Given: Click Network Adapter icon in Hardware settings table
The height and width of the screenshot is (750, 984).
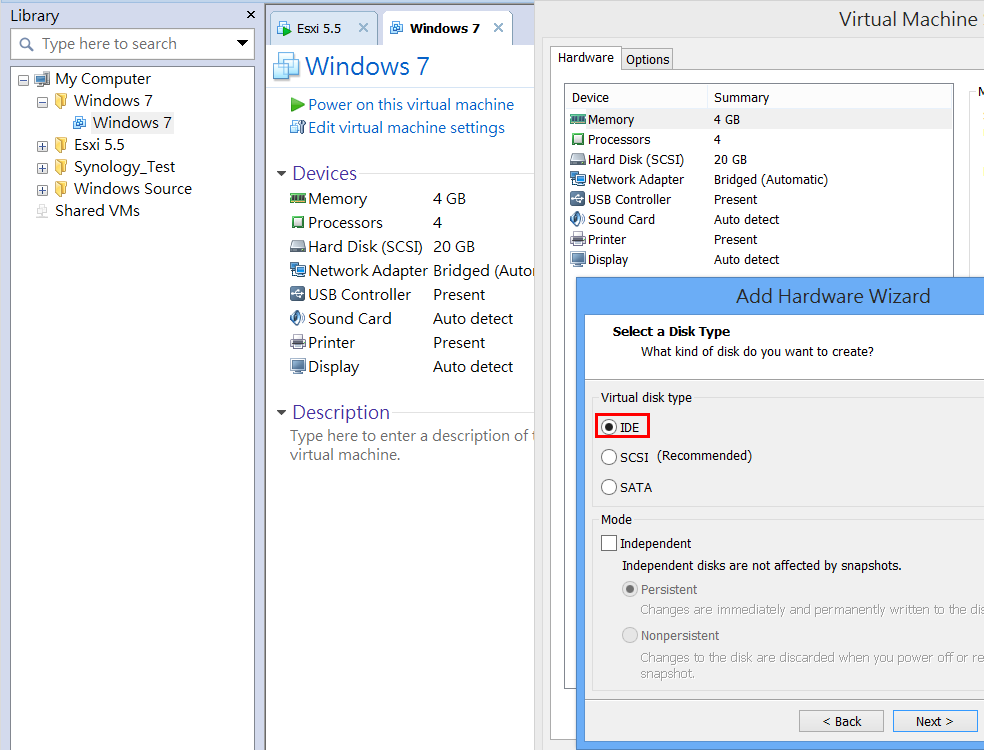Looking at the screenshot, I should 578,179.
